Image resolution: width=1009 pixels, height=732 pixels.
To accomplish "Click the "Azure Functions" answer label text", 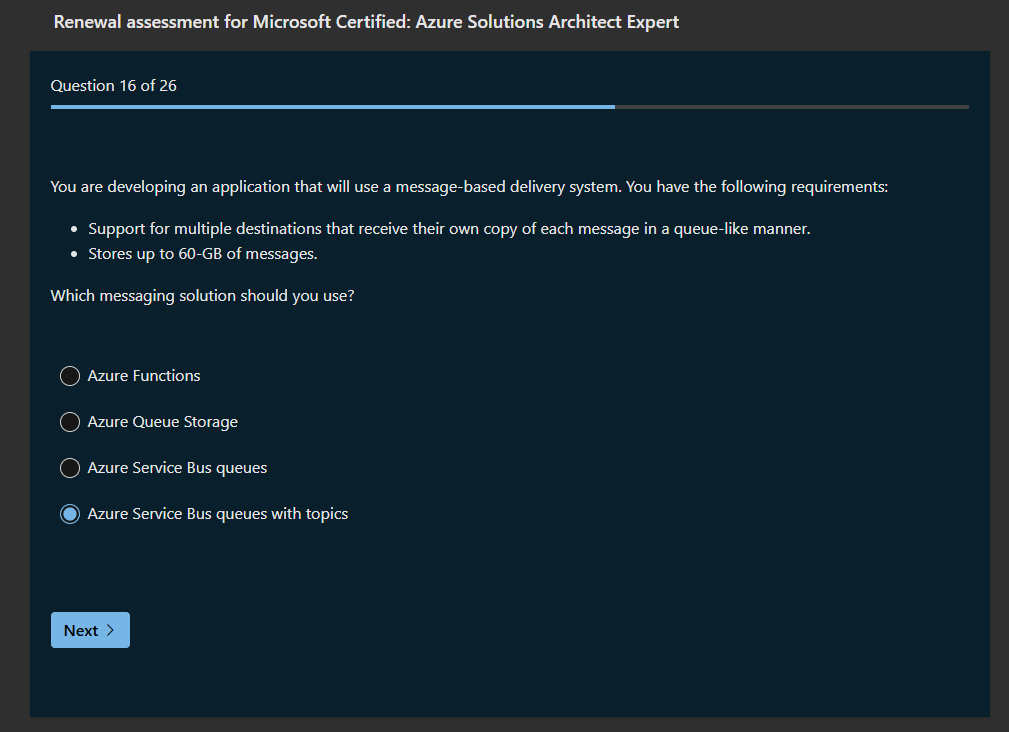I will (x=144, y=376).
